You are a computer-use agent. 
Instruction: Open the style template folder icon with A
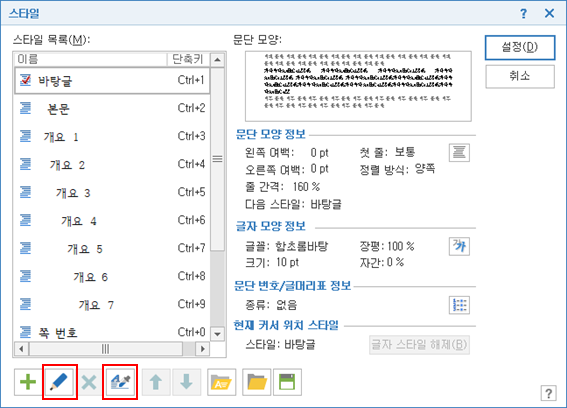click(x=221, y=382)
